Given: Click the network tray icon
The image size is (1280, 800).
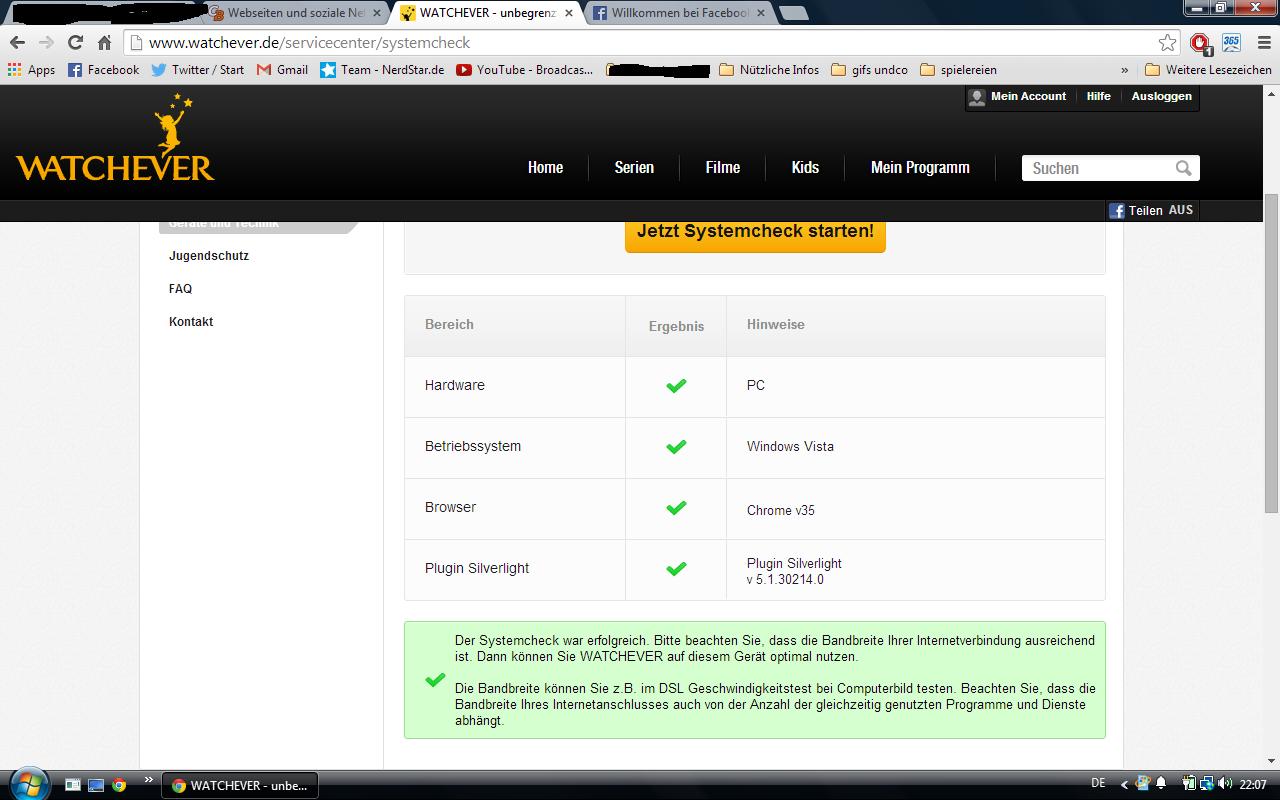Looking at the screenshot, I should [1206, 784].
